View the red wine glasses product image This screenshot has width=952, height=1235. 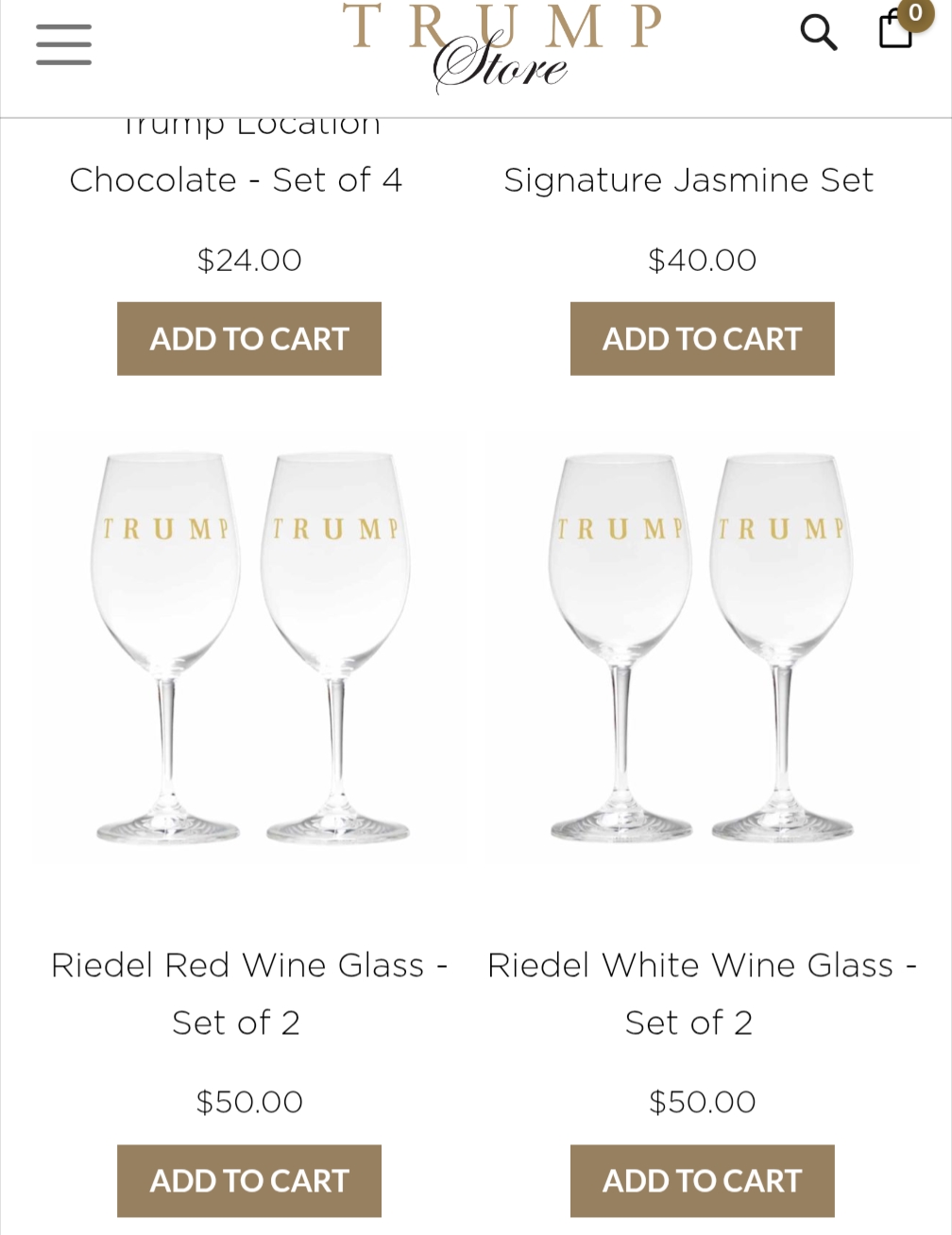249,648
